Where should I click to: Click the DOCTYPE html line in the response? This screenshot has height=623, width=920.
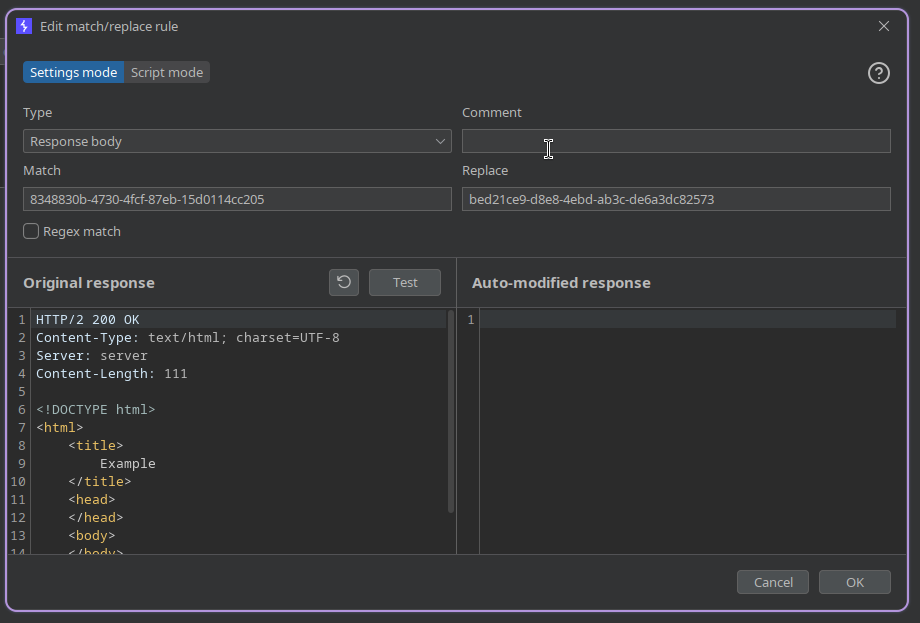point(96,410)
